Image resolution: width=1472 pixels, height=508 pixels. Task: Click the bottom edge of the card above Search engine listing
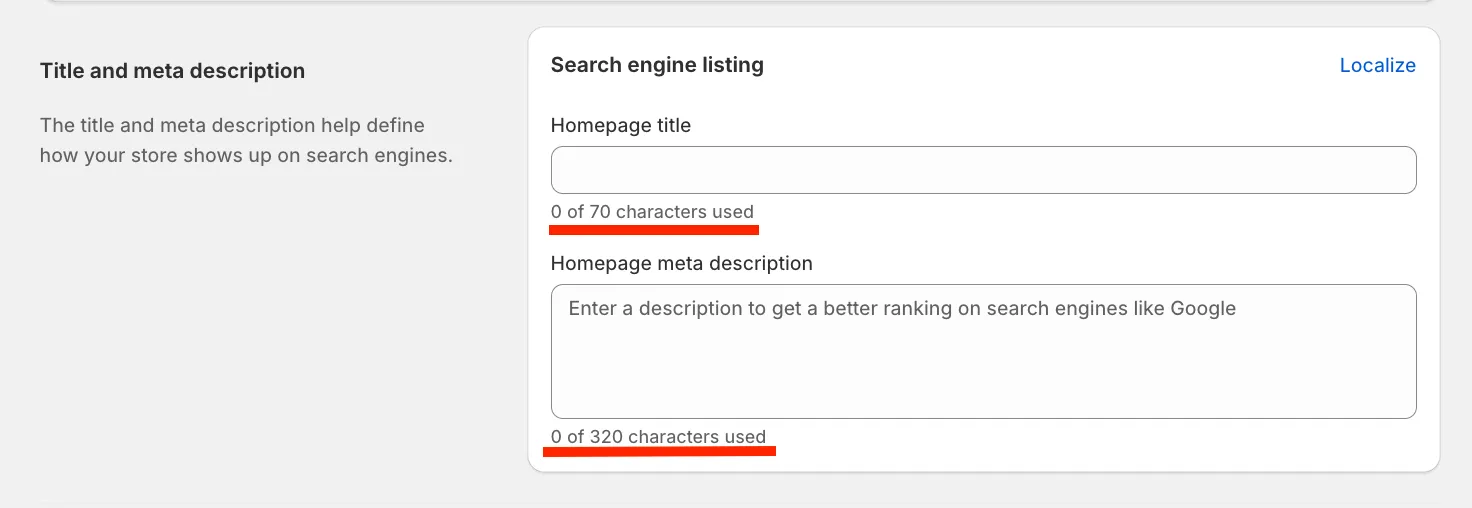click(x=736, y=2)
